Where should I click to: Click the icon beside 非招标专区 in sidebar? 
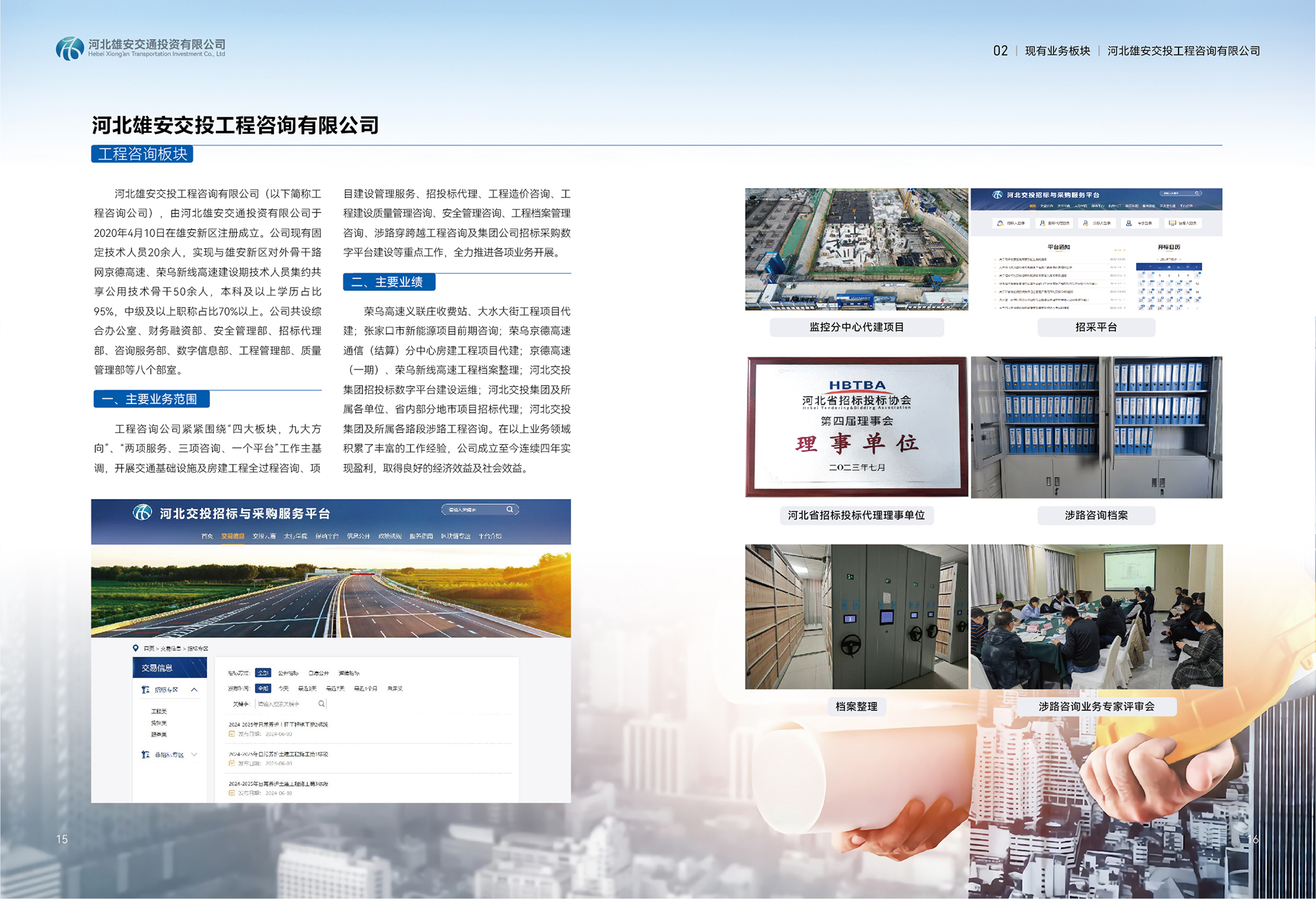[145, 755]
